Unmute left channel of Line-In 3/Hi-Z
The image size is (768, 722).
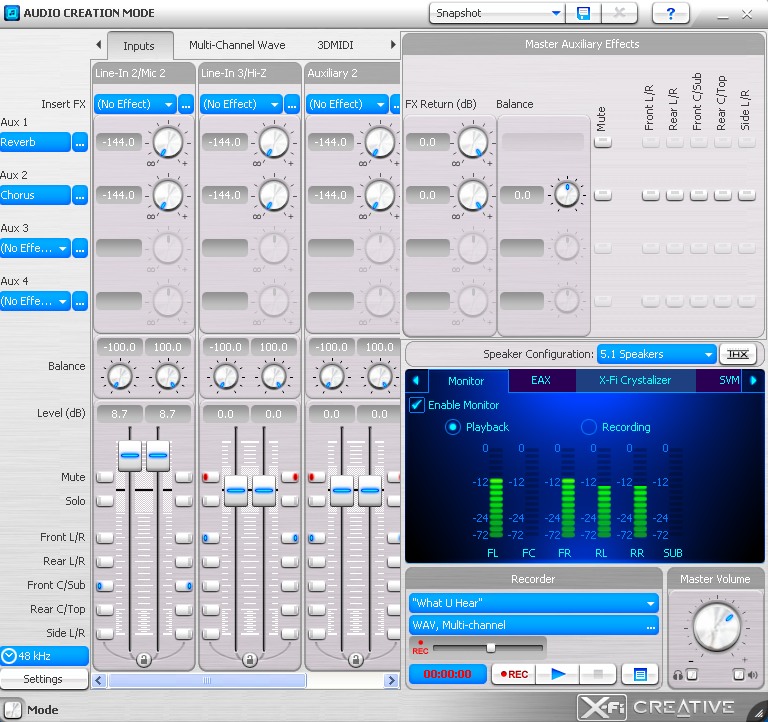(x=211, y=477)
